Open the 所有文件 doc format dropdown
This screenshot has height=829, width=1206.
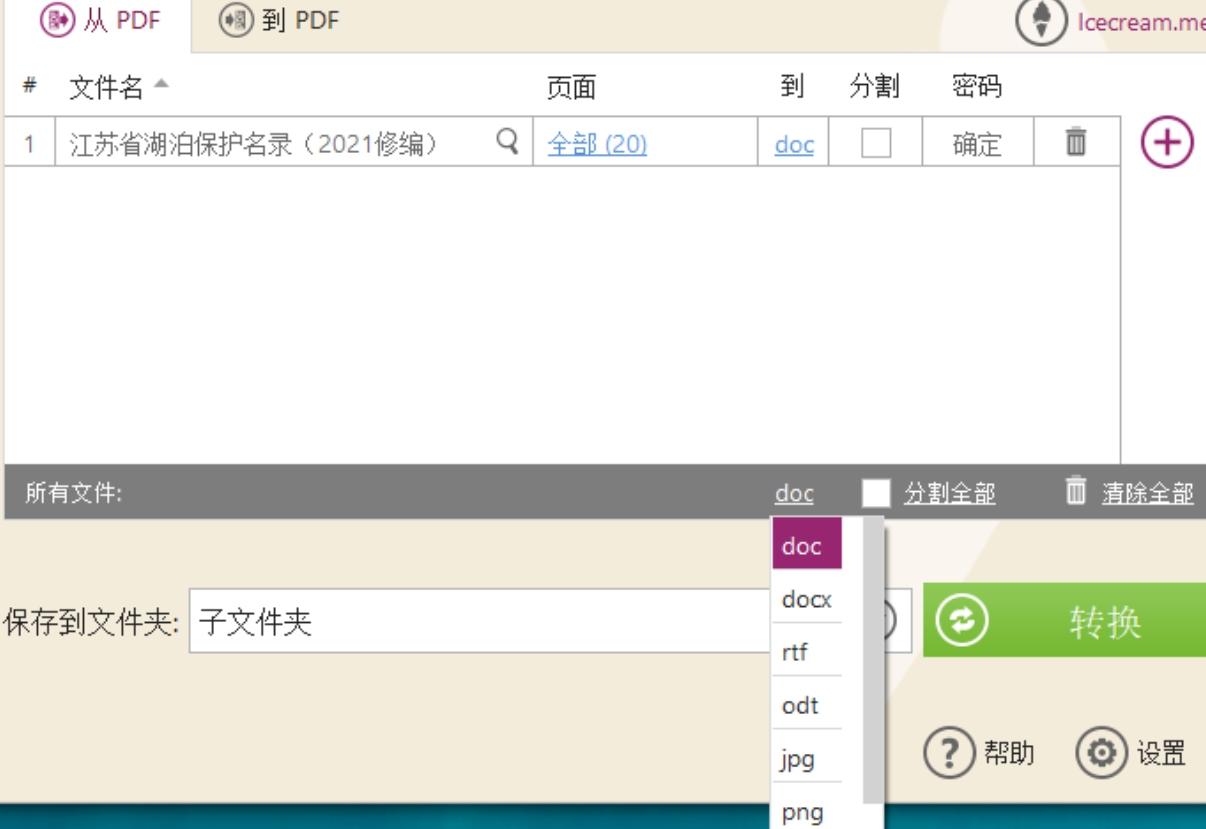click(794, 493)
